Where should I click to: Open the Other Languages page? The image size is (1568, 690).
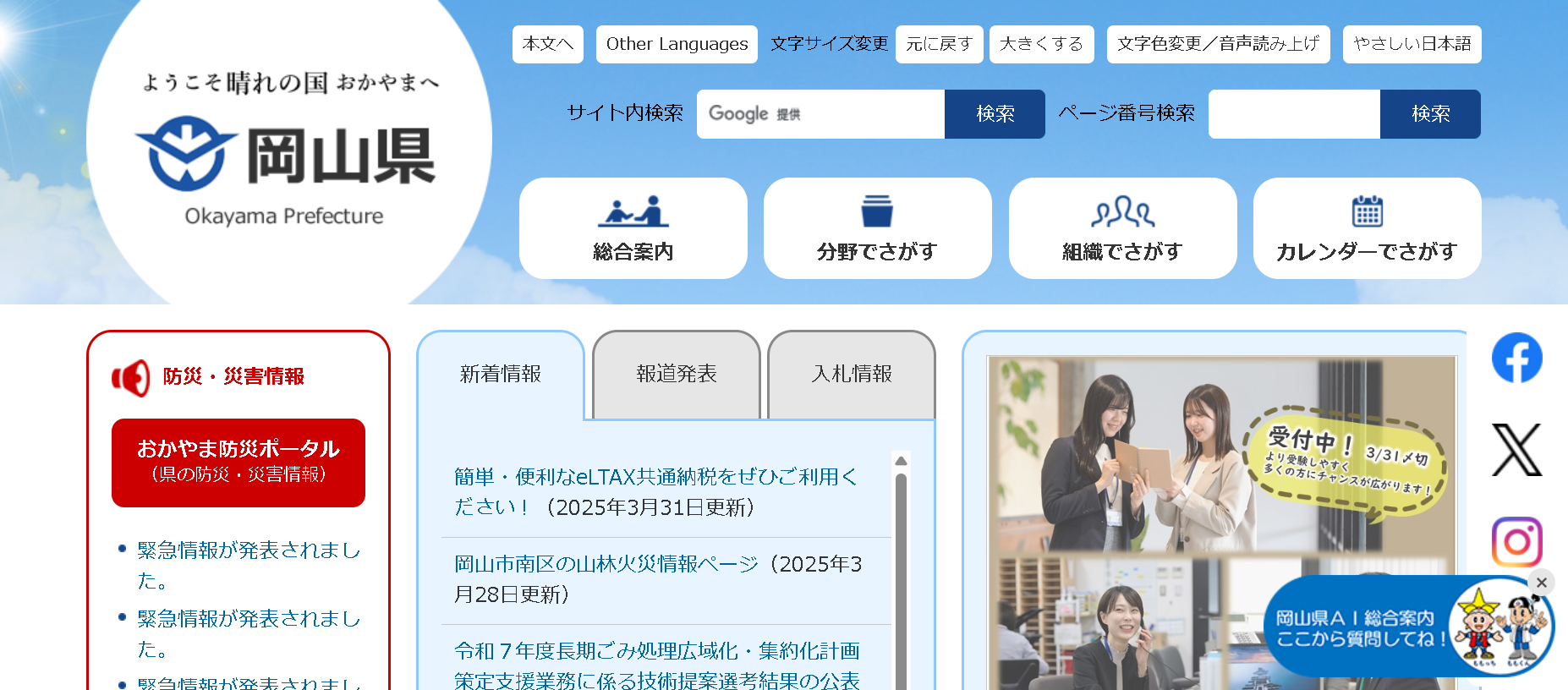677,44
